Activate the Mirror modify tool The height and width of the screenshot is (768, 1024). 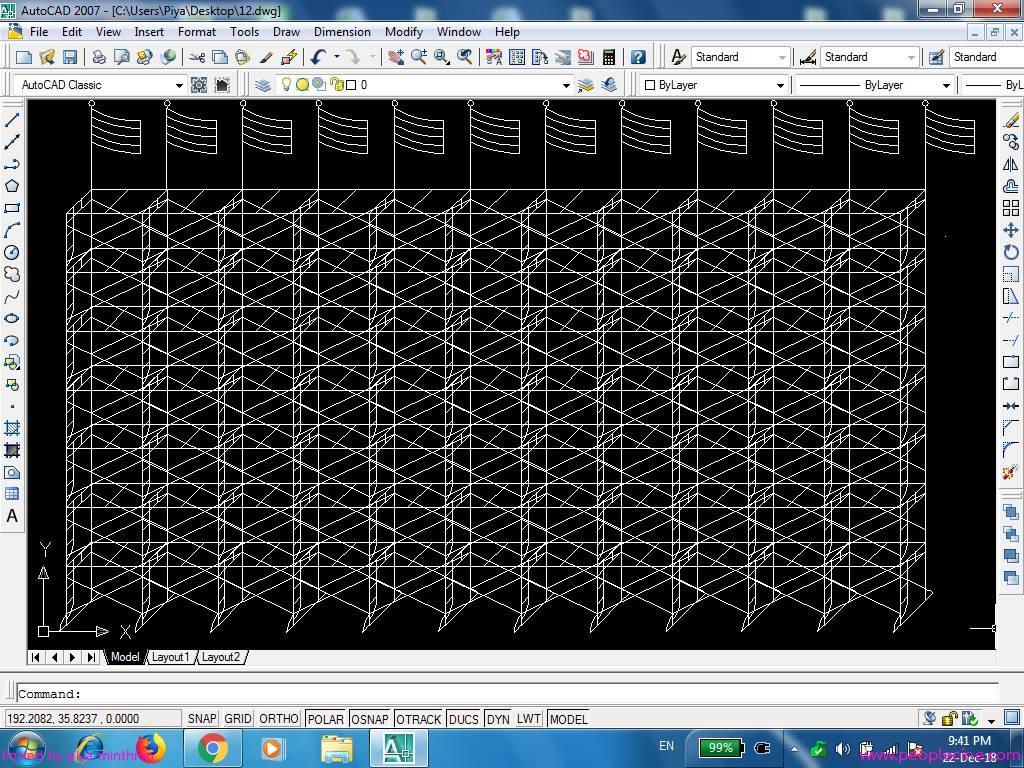(1011, 164)
